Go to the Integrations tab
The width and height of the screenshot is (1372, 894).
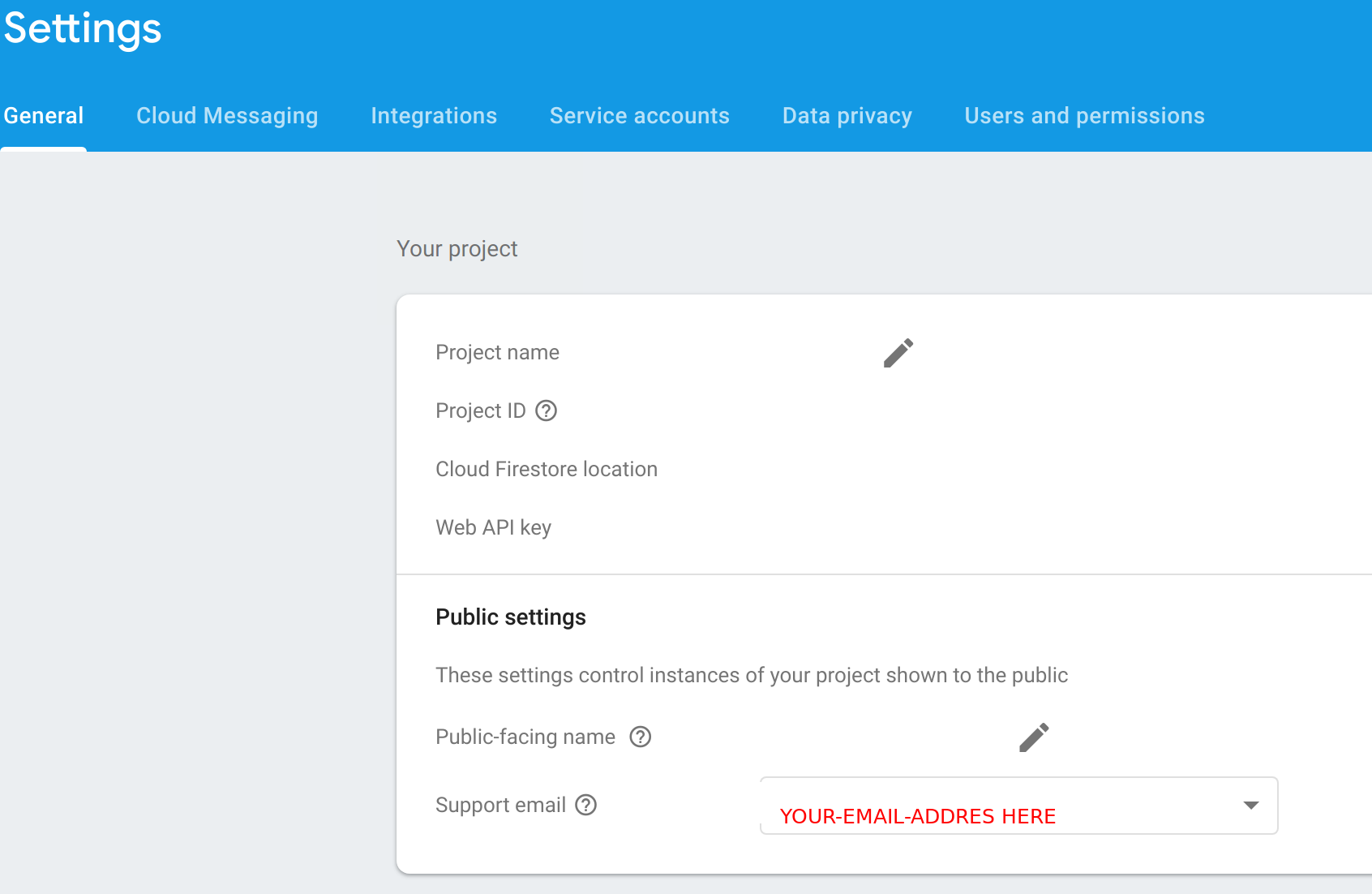434,116
